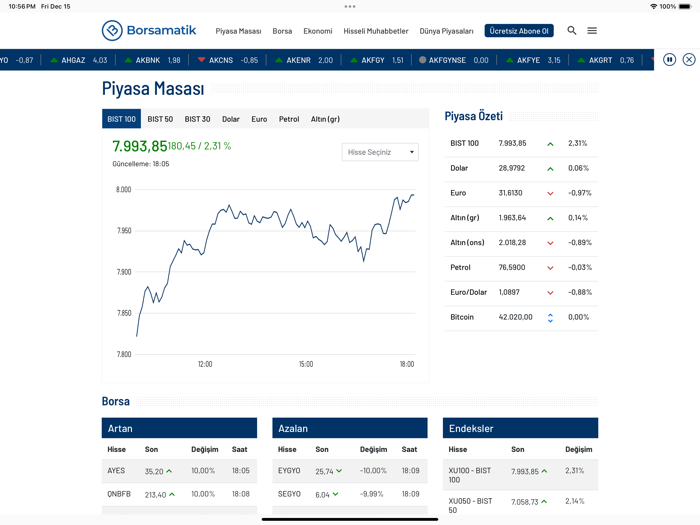Image resolution: width=700 pixels, height=525 pixels.
Task: Click the 7.993,85 index value above chart
Action: 139,146
